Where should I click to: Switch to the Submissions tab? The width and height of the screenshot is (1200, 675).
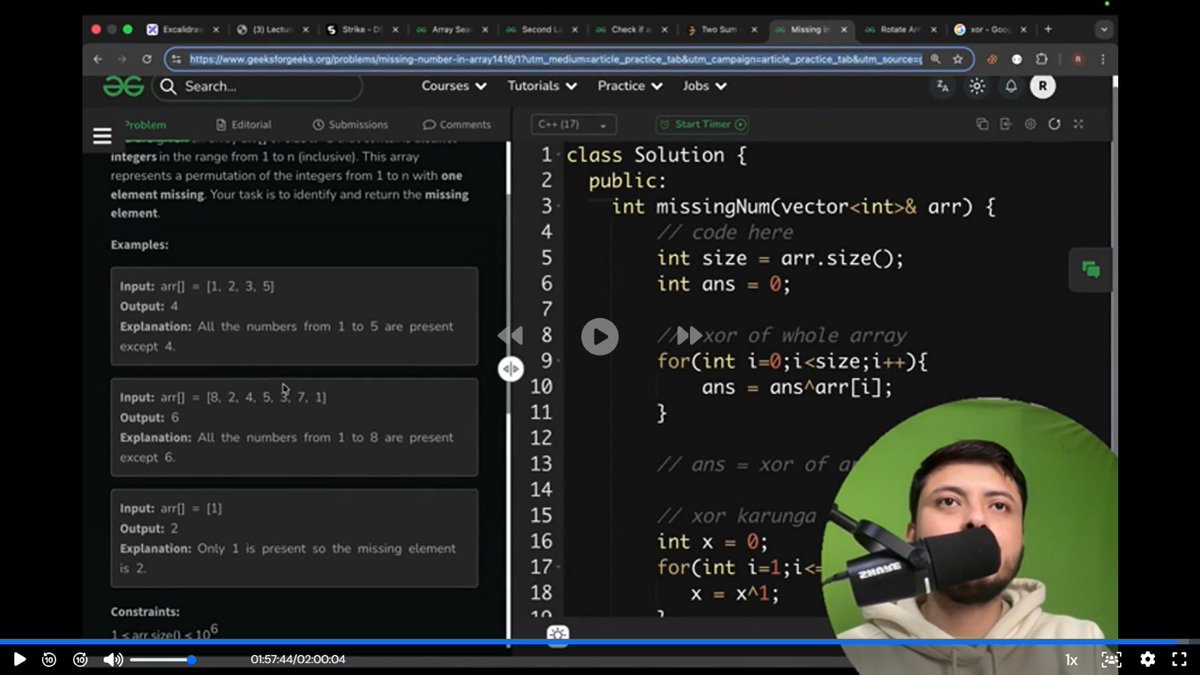tap(350, 125)
